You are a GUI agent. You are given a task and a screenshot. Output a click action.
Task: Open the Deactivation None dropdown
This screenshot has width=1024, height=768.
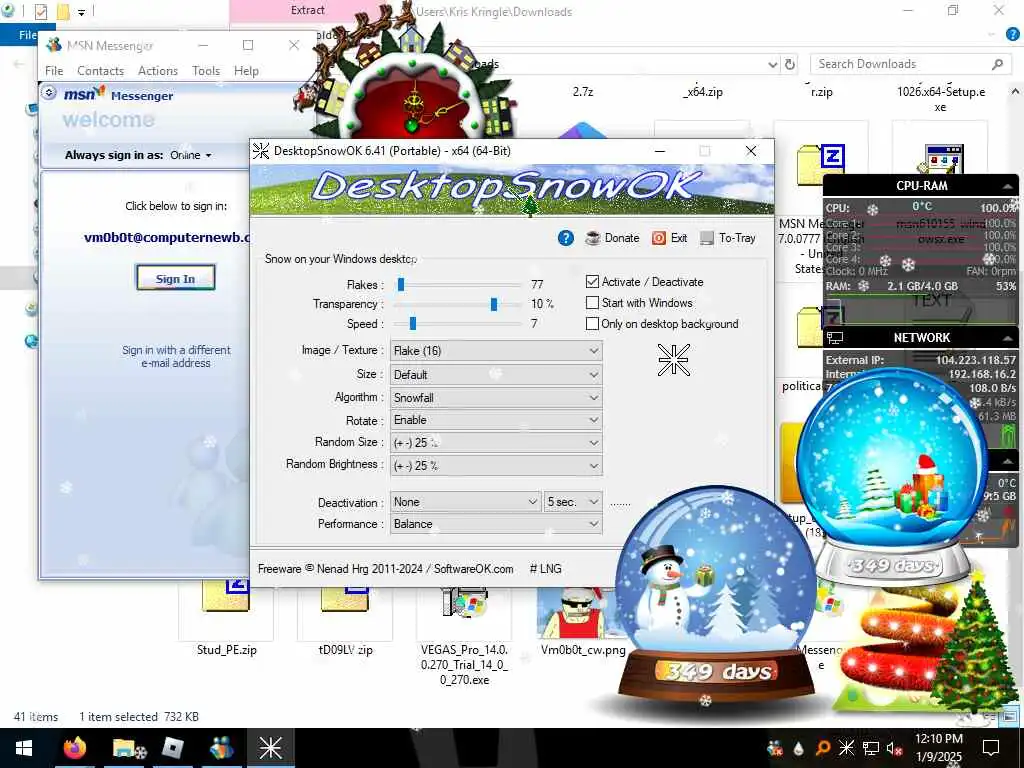[466, 502]
